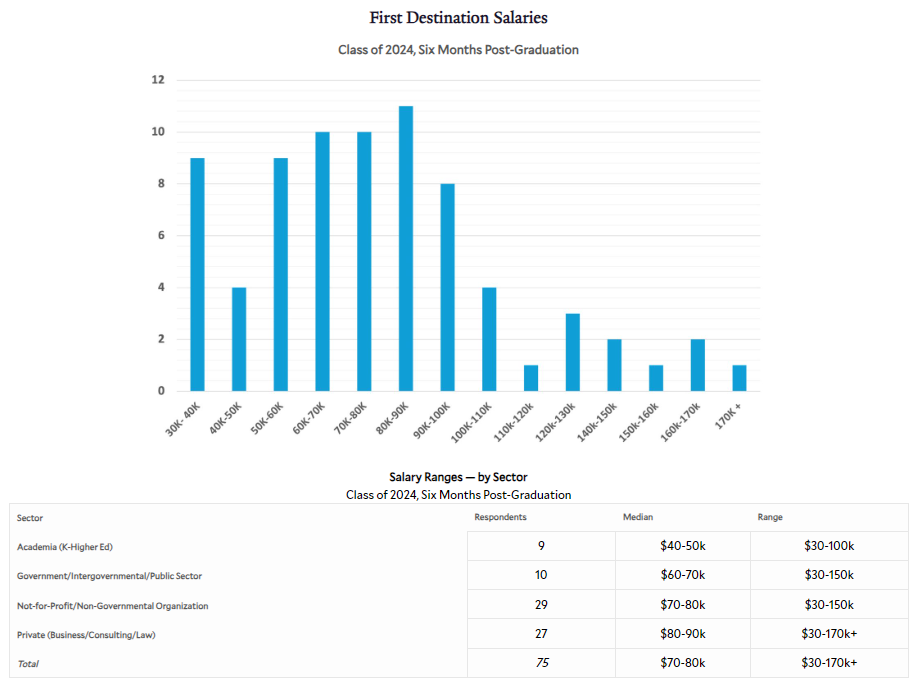Click the 170K+ bar
921x689 pixels.
coord(739,379)
